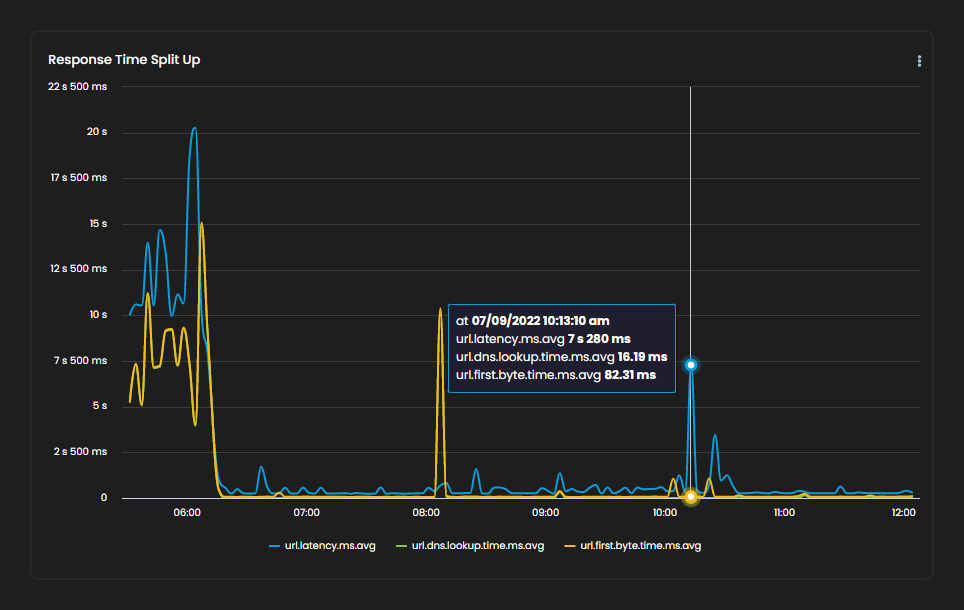Click the 12:00 x-axis label
The image size is (964, 610).
tap(903, 512)
